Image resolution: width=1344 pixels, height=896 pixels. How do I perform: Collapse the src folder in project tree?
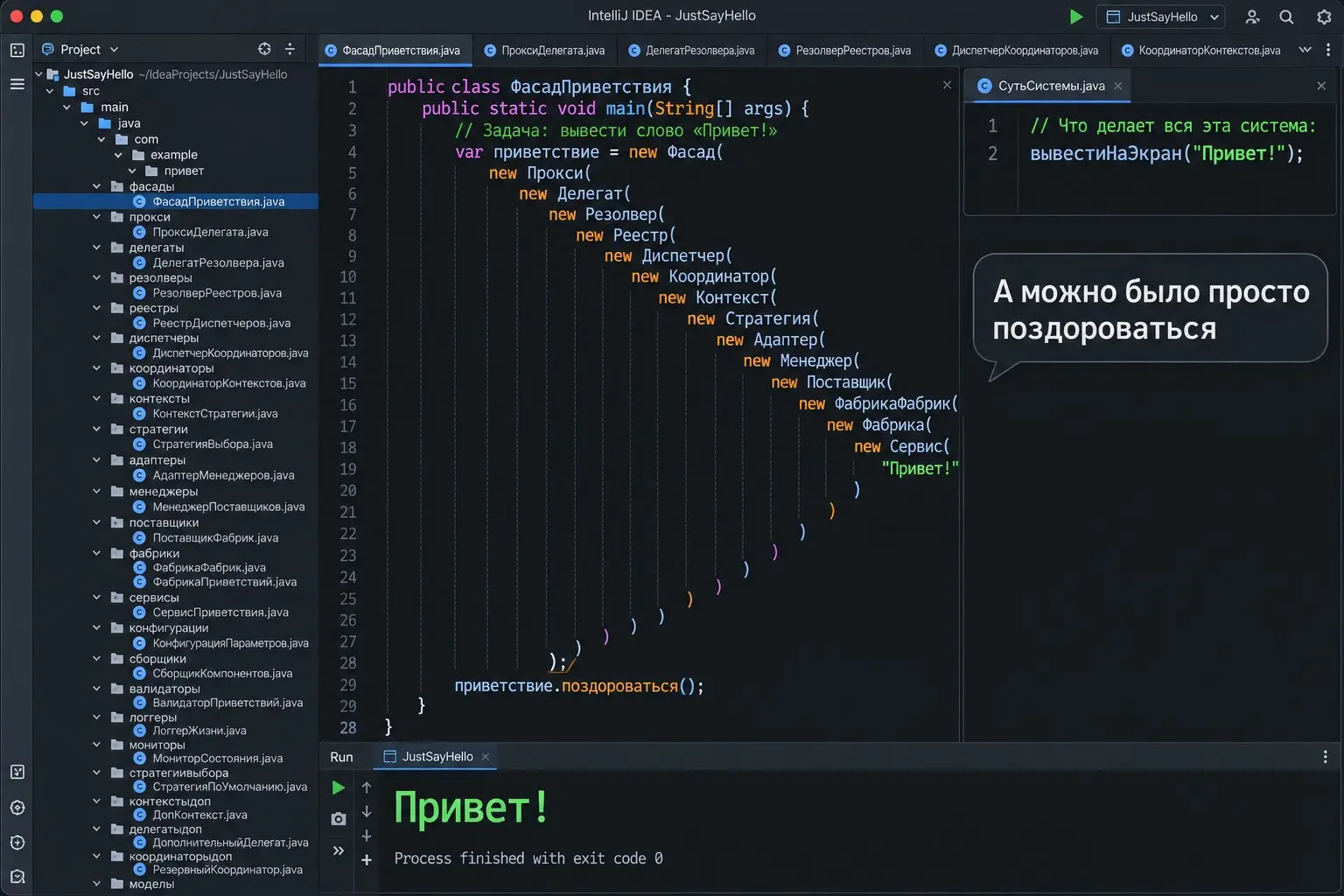(50, 91)
